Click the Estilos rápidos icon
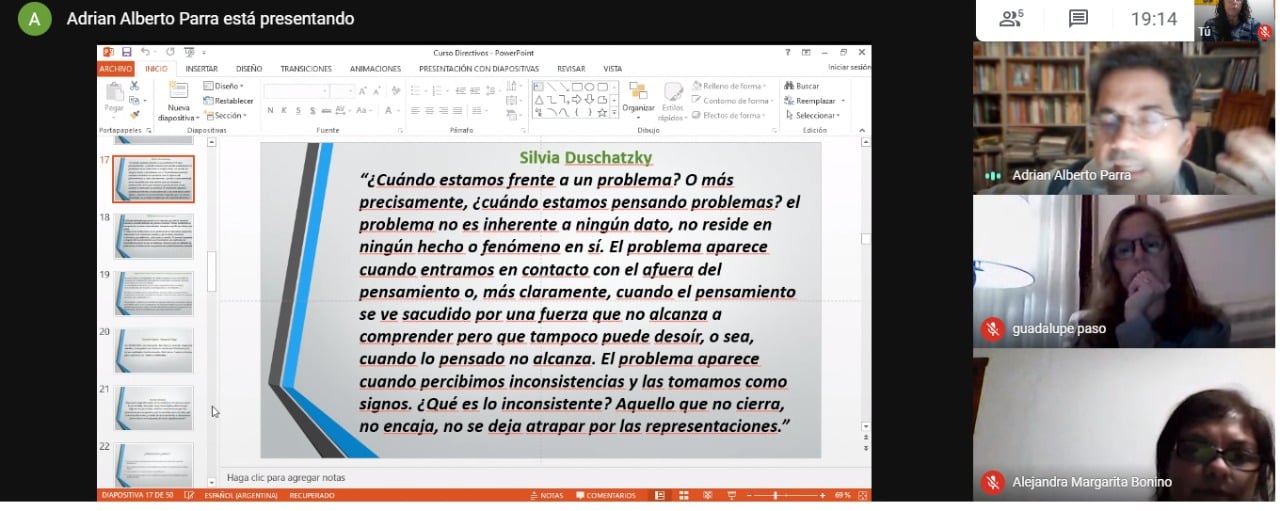 coord(673,92)
